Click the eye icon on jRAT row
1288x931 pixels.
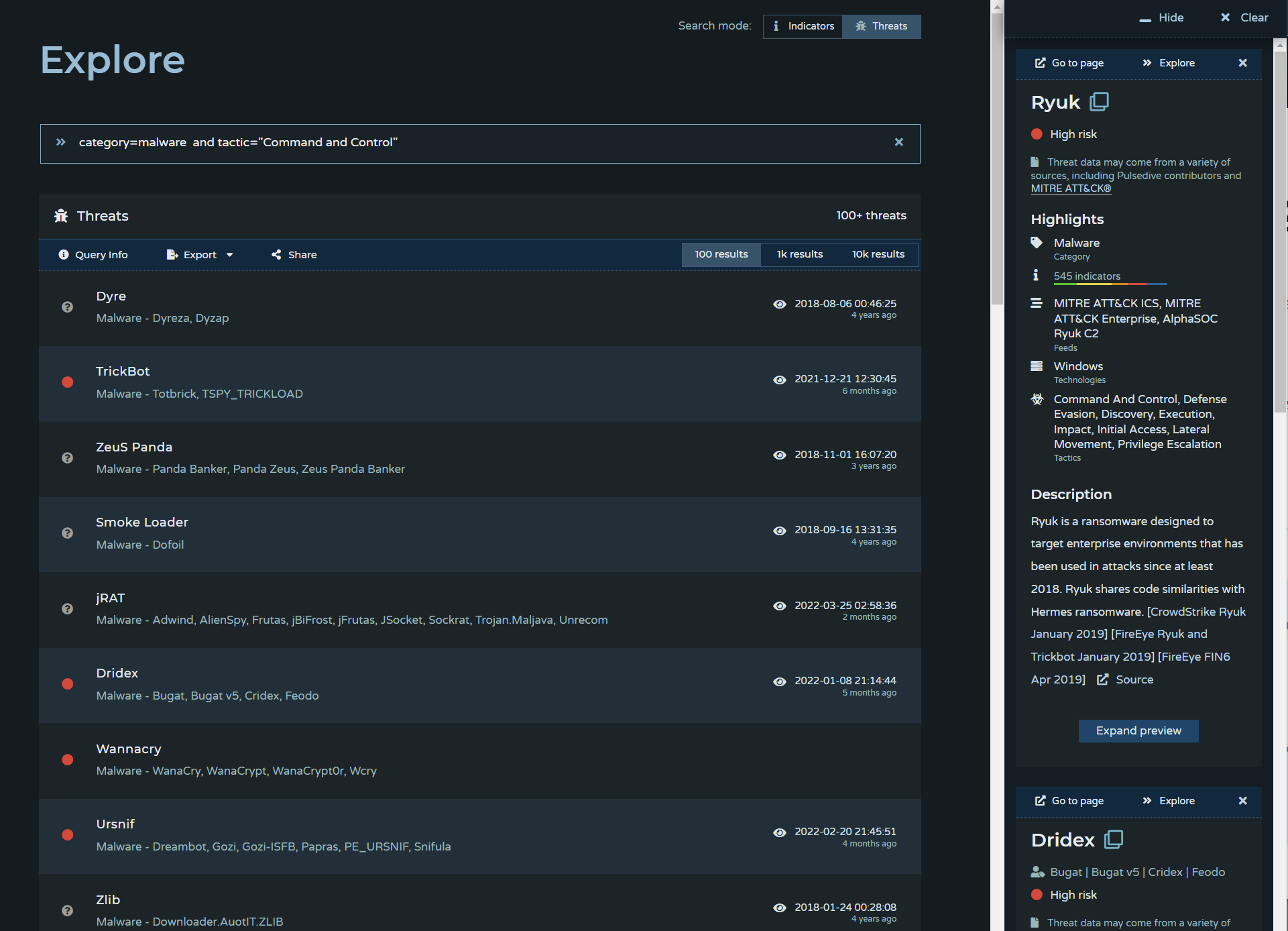click(x=779, y=606)
